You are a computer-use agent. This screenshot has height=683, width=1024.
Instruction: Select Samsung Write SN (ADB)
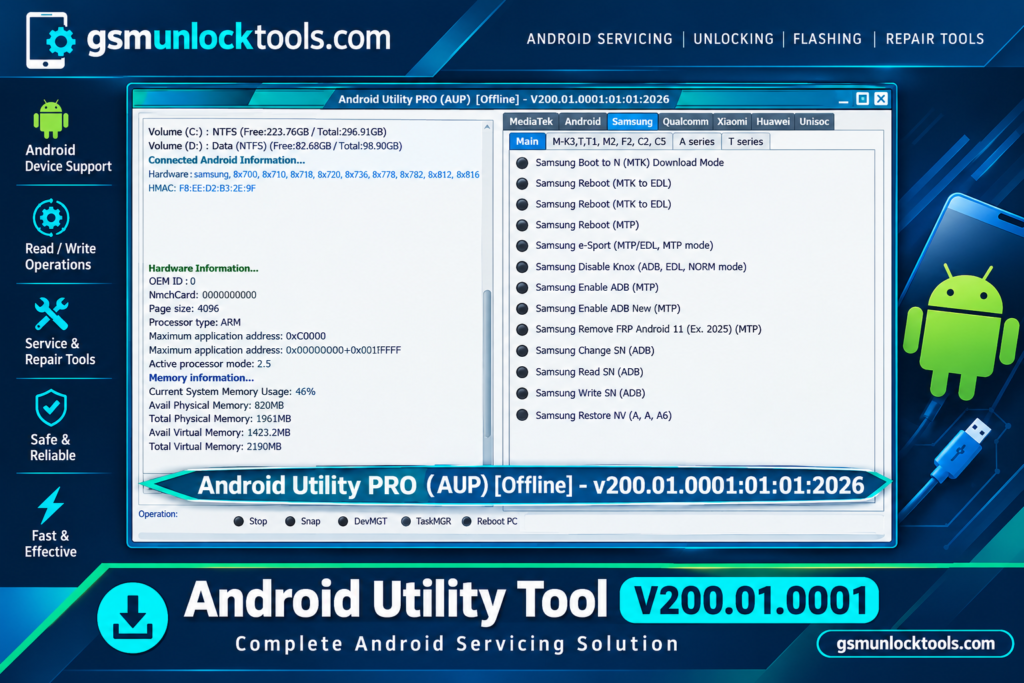pos(581,393)
